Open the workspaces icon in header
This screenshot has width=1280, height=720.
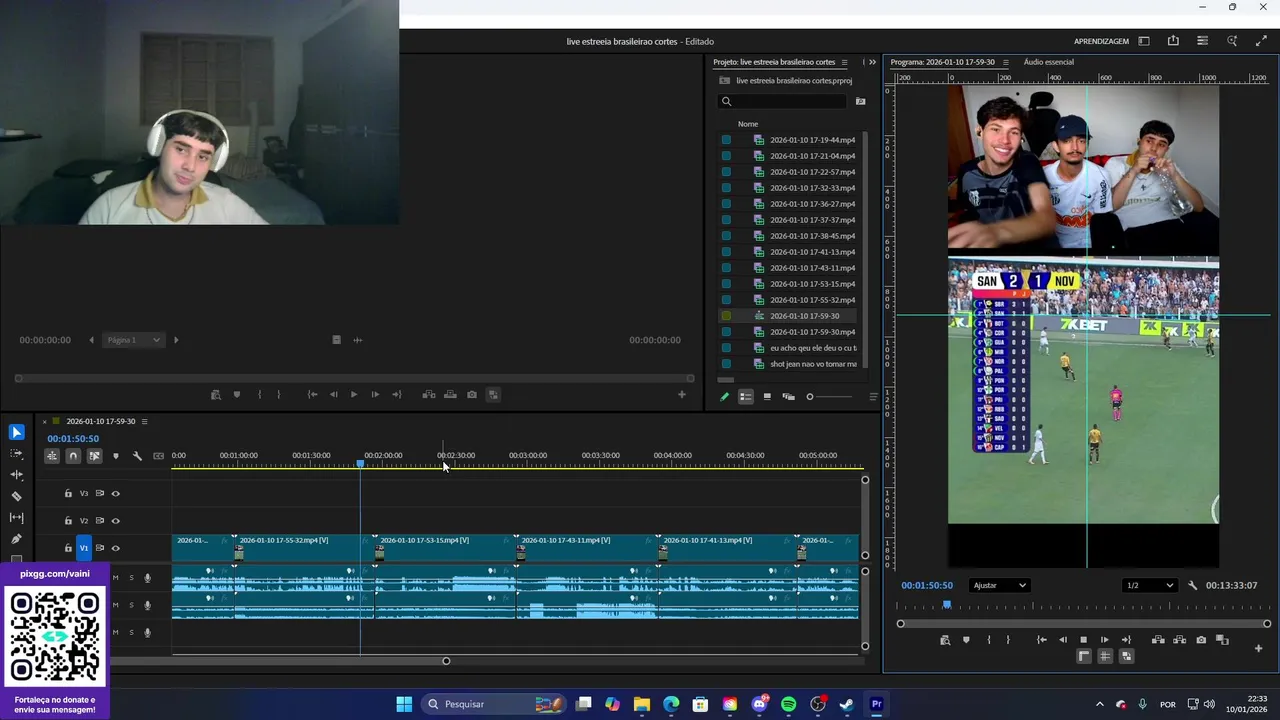[1144, 41]
